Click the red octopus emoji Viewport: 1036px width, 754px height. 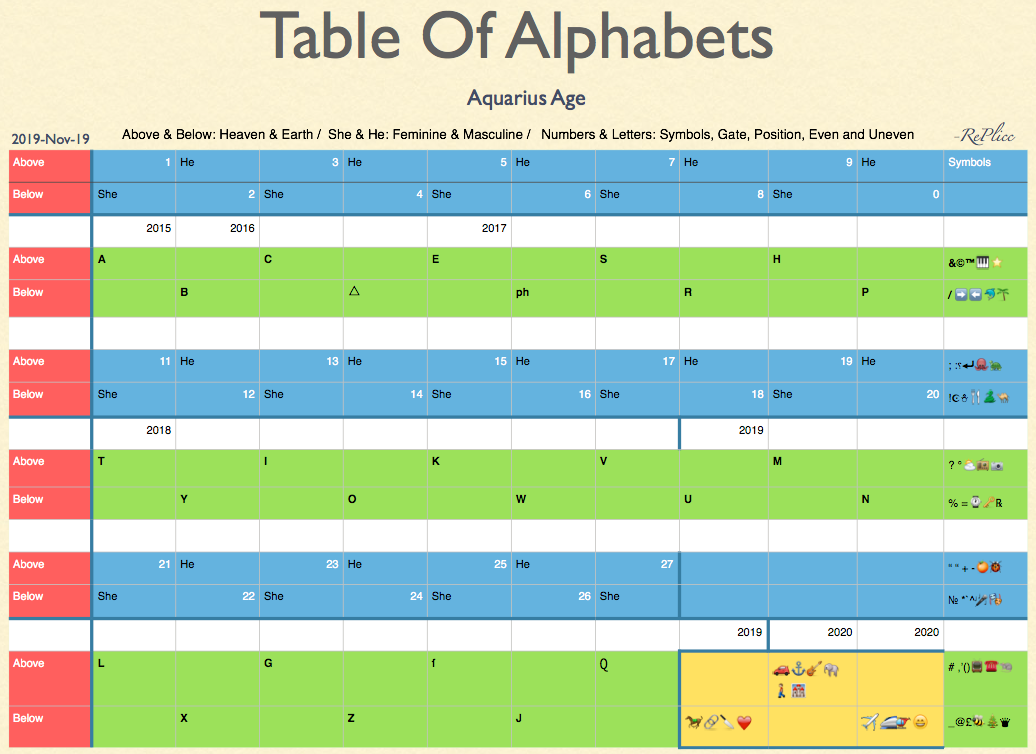click(982, 364)
